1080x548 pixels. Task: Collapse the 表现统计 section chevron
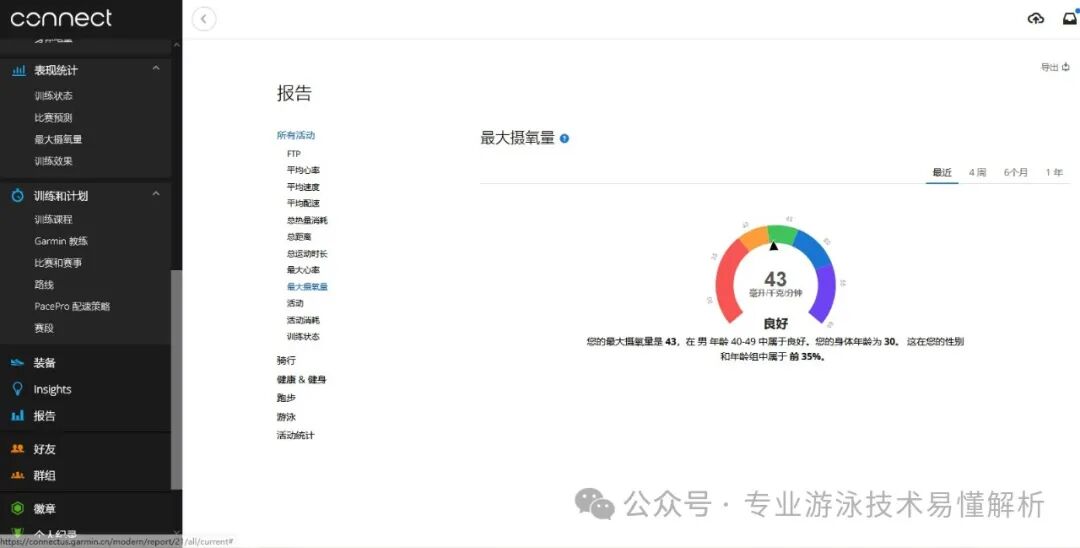tap(156, 69)
